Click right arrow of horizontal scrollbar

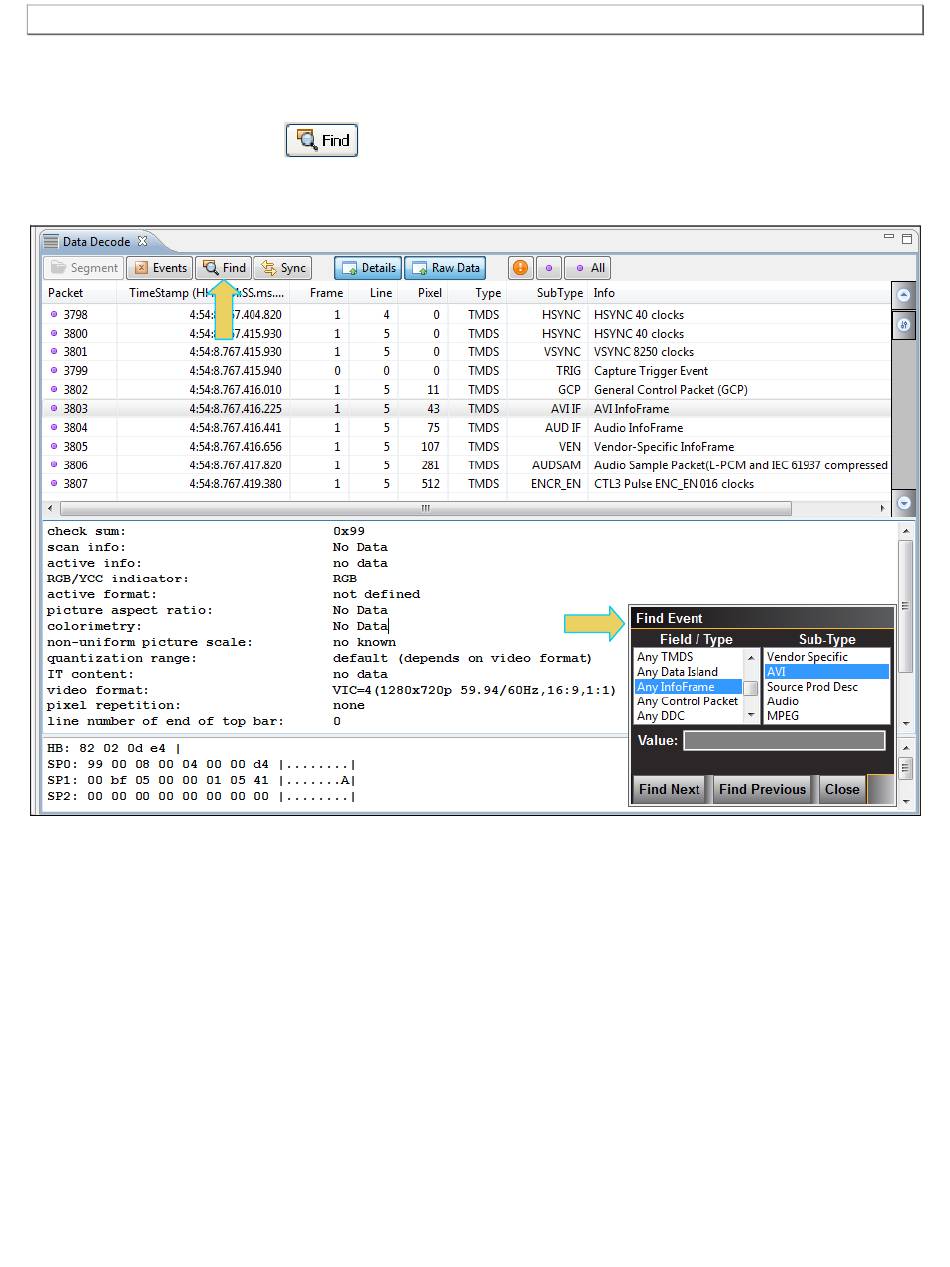tap(883, 508)
